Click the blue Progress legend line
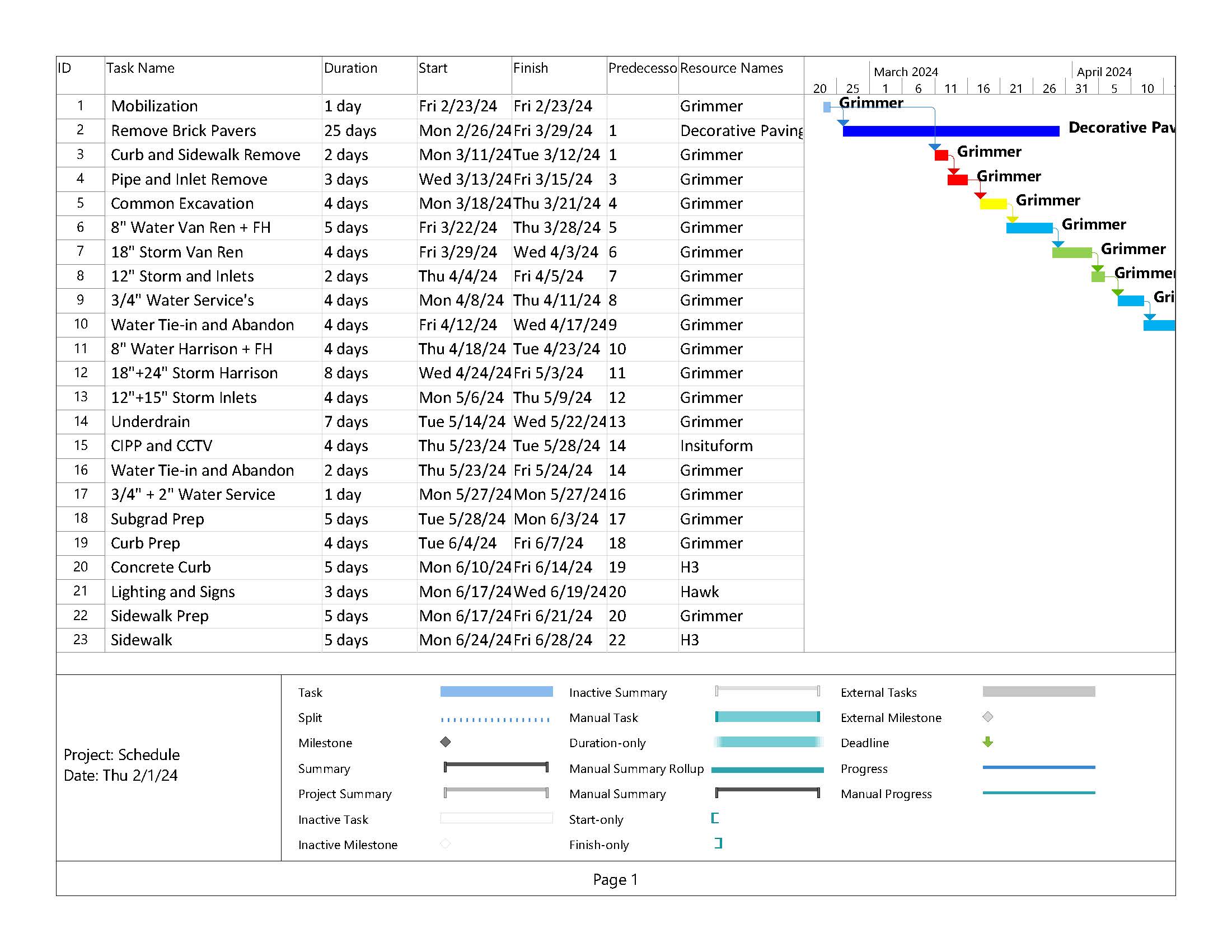 tap(1038, 767)
